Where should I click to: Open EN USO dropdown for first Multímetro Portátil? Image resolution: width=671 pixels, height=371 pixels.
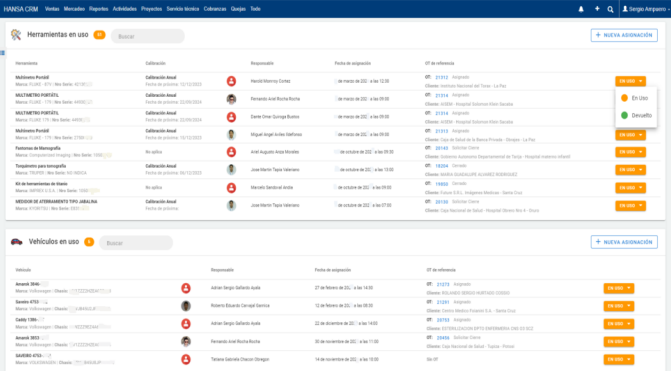630,81
